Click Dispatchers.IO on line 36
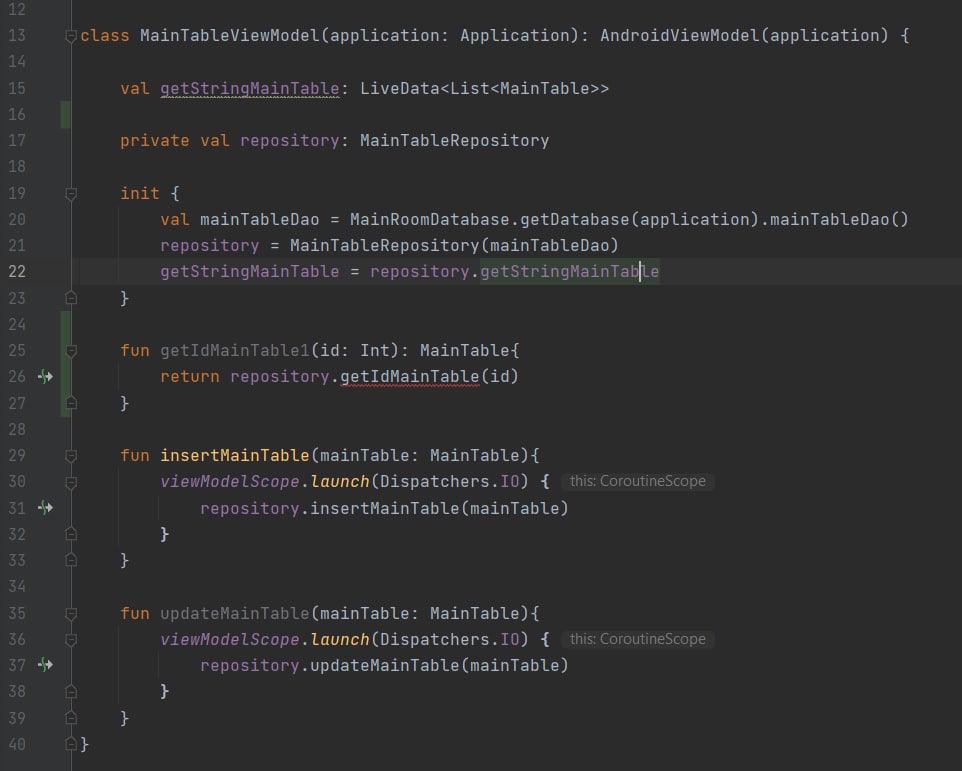Screen dimensions: 962x771 [x=450, y=640]
